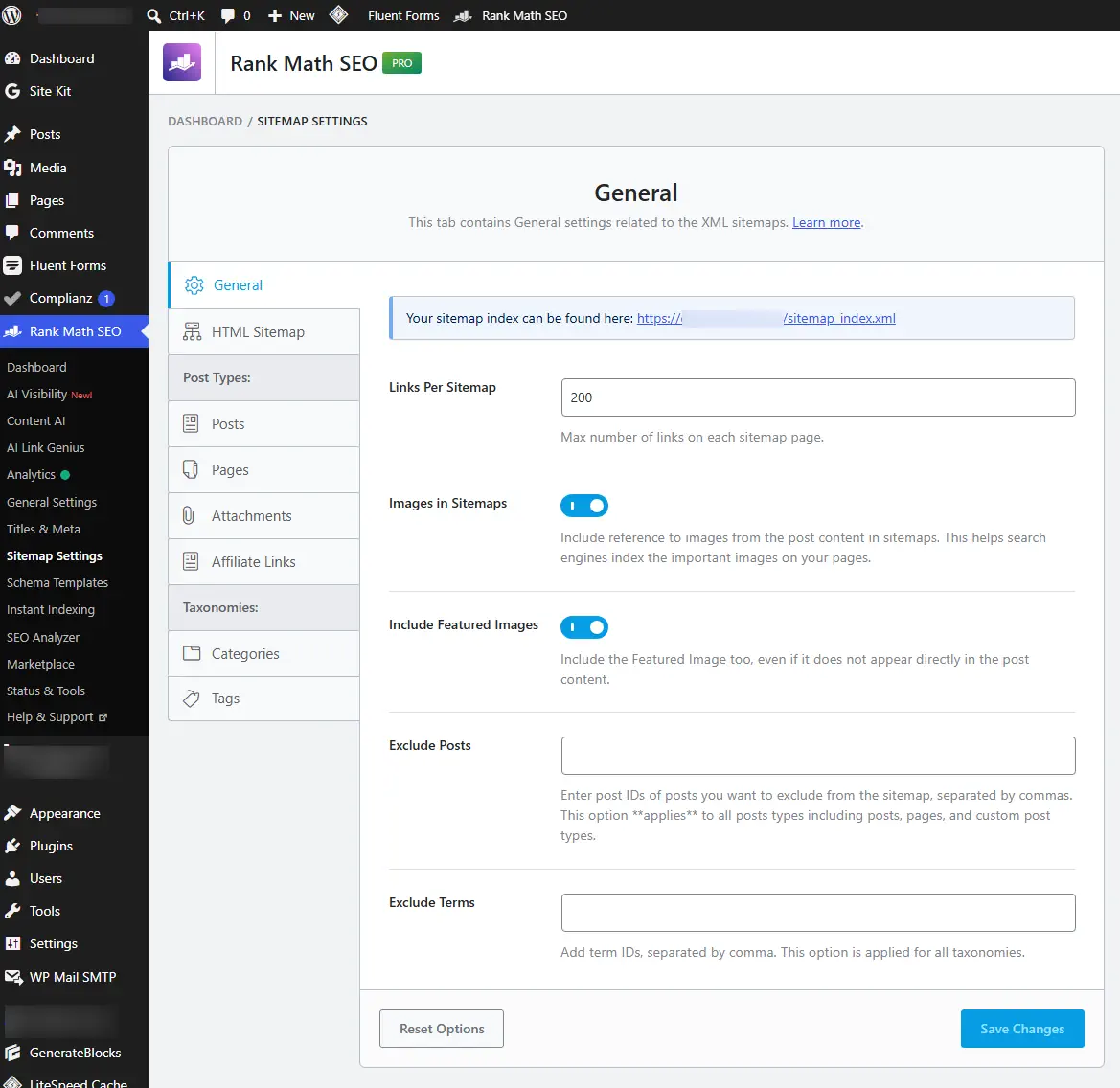Click the Complianz notification badge
1120x1088 pixels.
[x=106, y=299]
